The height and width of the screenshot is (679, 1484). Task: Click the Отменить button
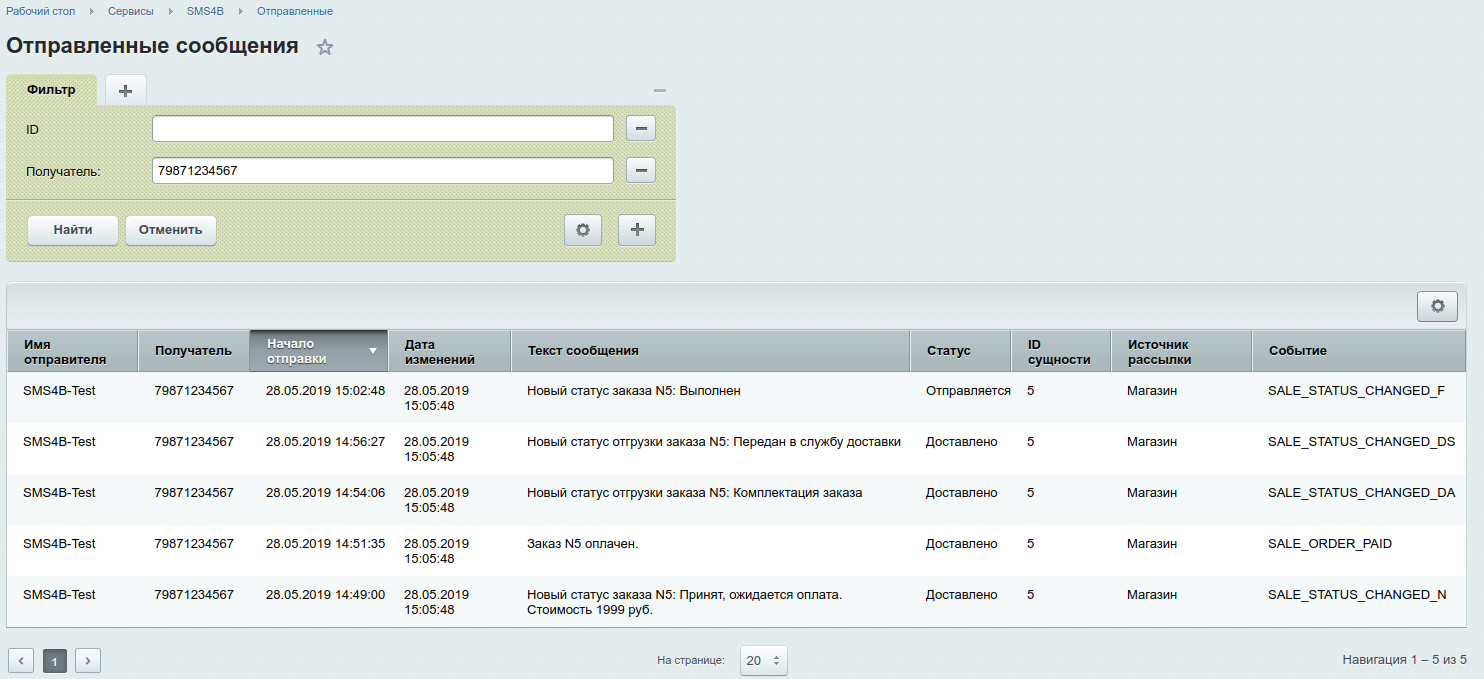[170, 230]
